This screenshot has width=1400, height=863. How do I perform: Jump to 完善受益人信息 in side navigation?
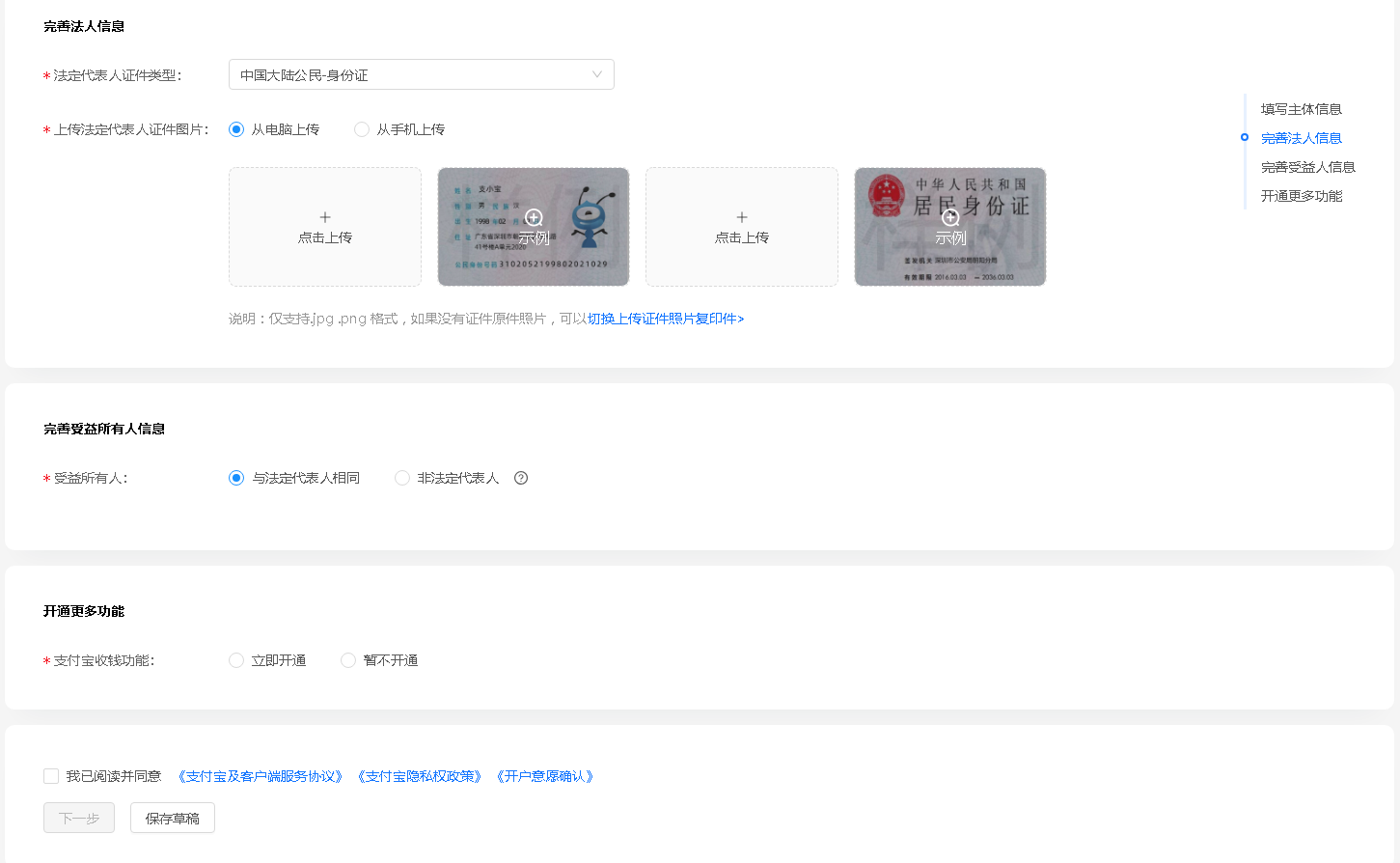1307,167
